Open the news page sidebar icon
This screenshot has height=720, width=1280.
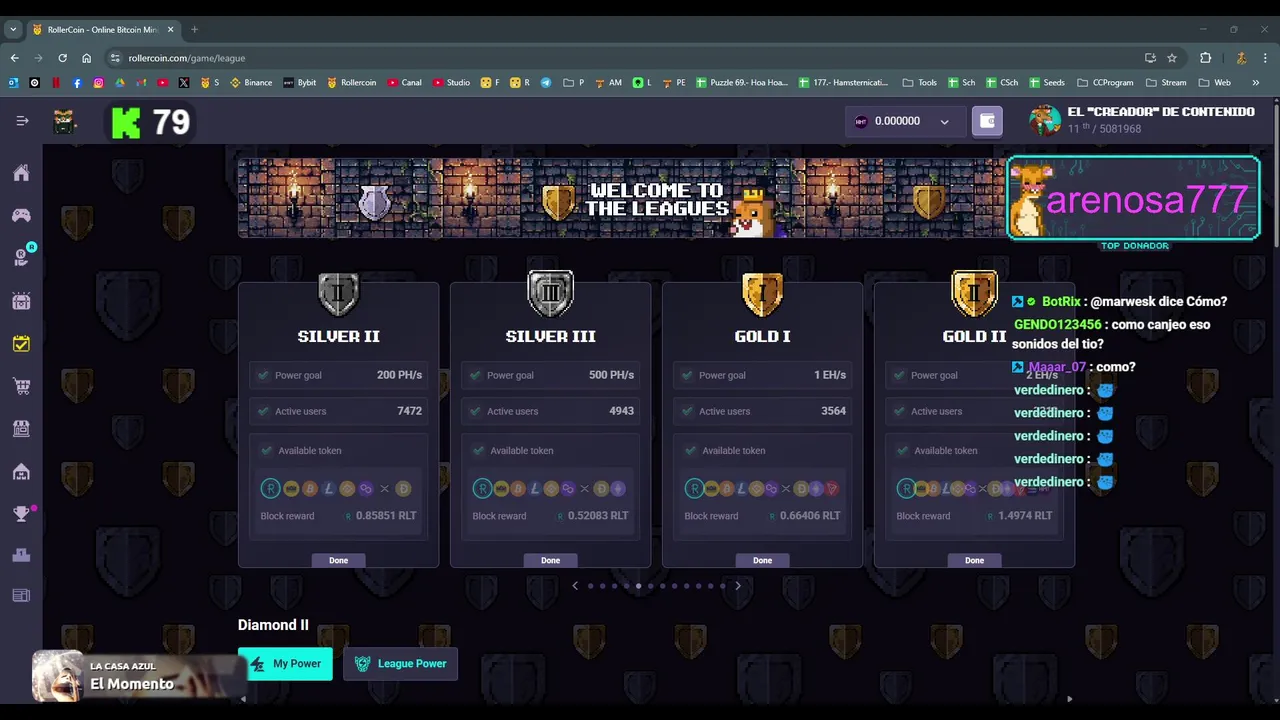pyautogui.click(x=21, y=596)
